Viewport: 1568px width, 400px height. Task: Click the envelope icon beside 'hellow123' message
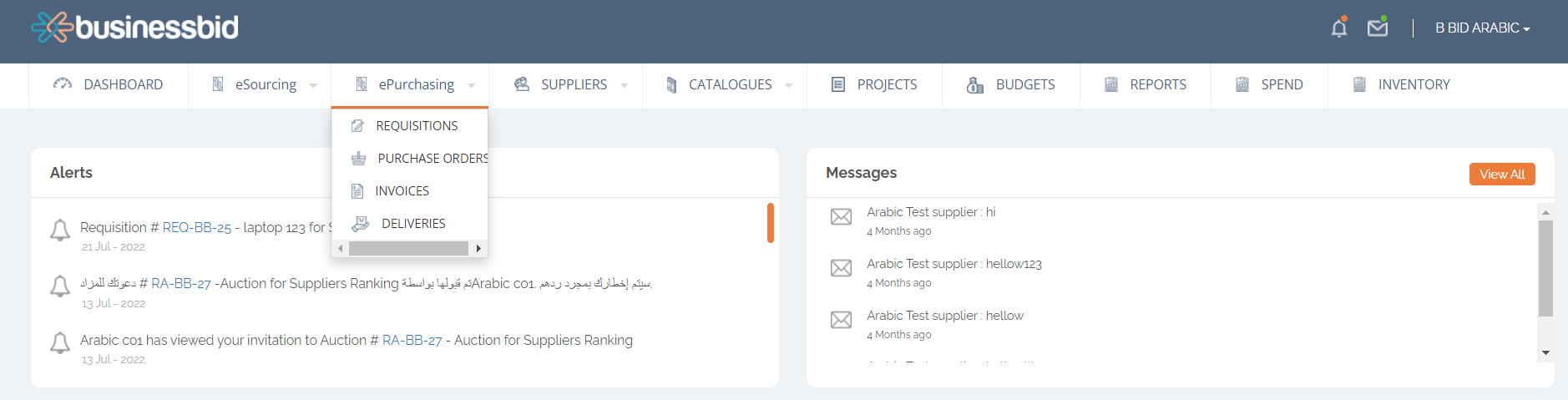coord(841,268)
